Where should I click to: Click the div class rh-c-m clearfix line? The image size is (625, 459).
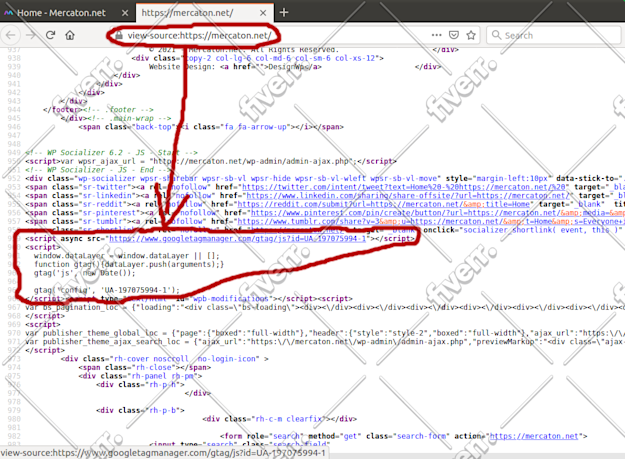[x=279, y=419]
